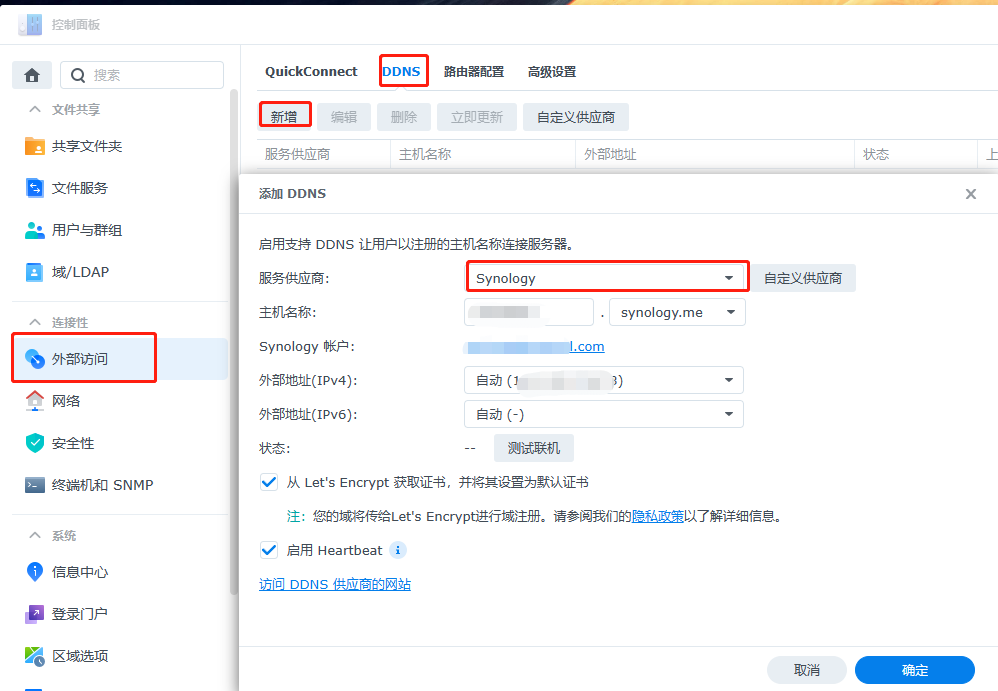This screenshot has width=998, height=691.
Task: Open the 网络 house icon
Action: [34, 400]
